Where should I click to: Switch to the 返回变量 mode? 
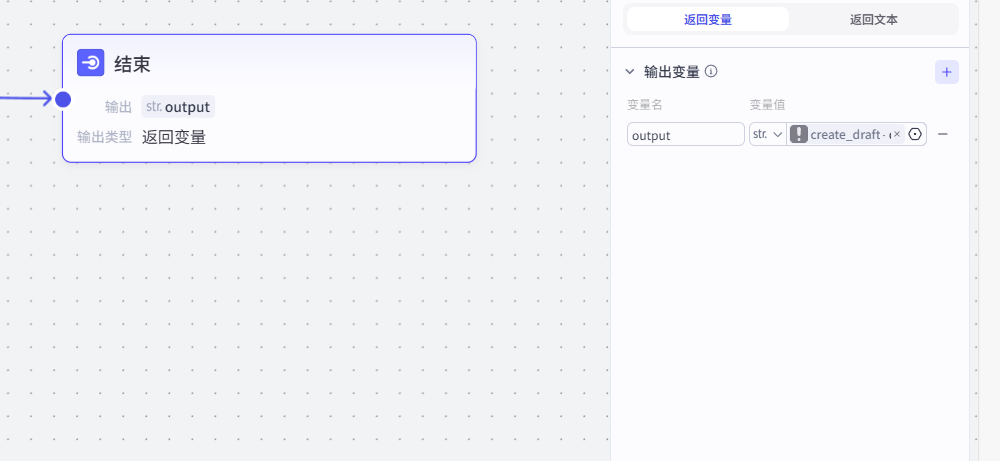point(708,19)
